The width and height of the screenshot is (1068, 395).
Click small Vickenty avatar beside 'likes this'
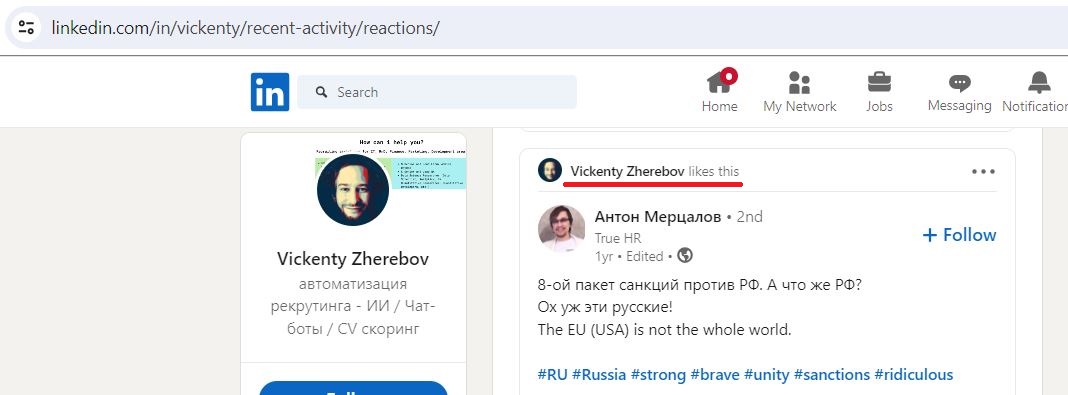point(550,170)
